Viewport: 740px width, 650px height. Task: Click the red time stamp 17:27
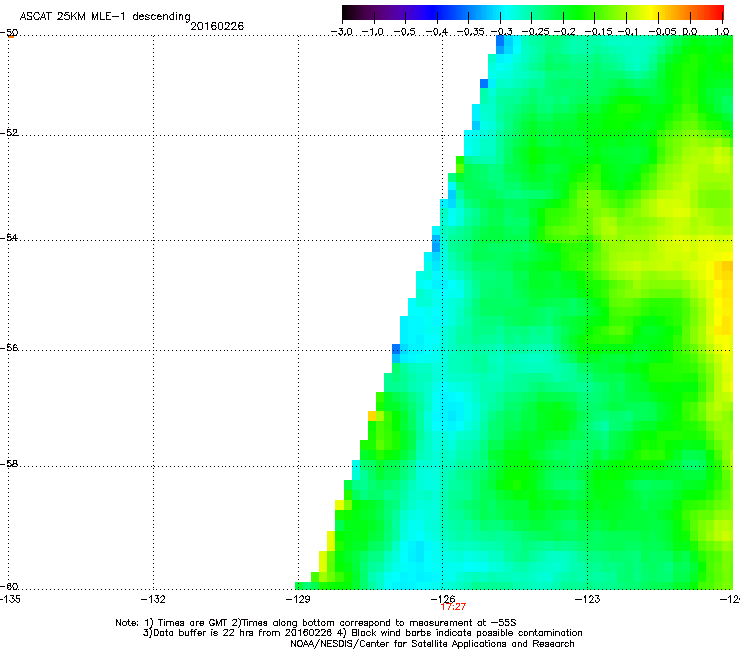(453, 607)
